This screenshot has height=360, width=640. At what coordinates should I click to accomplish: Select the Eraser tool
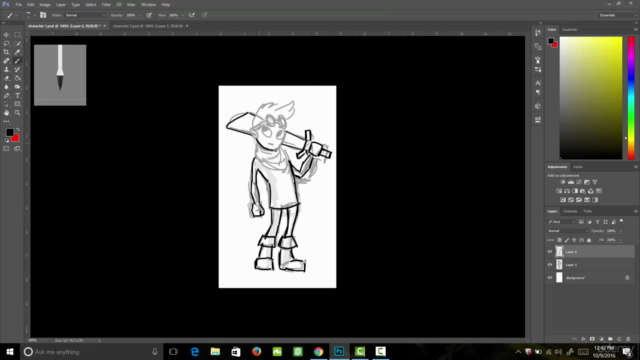[x=6, y=78]
